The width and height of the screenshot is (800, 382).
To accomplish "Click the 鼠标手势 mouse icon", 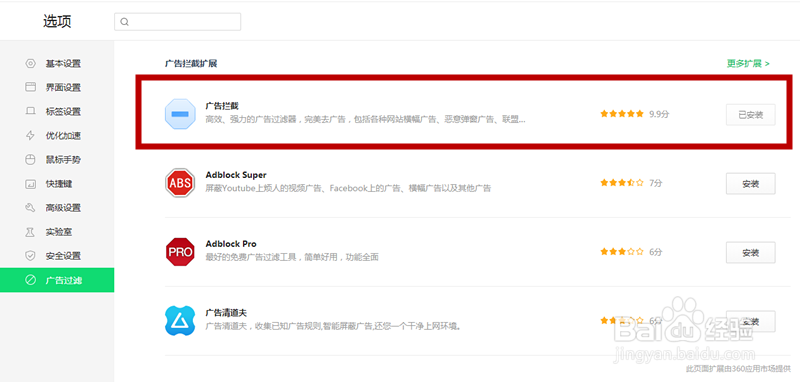I will point(31,160).
